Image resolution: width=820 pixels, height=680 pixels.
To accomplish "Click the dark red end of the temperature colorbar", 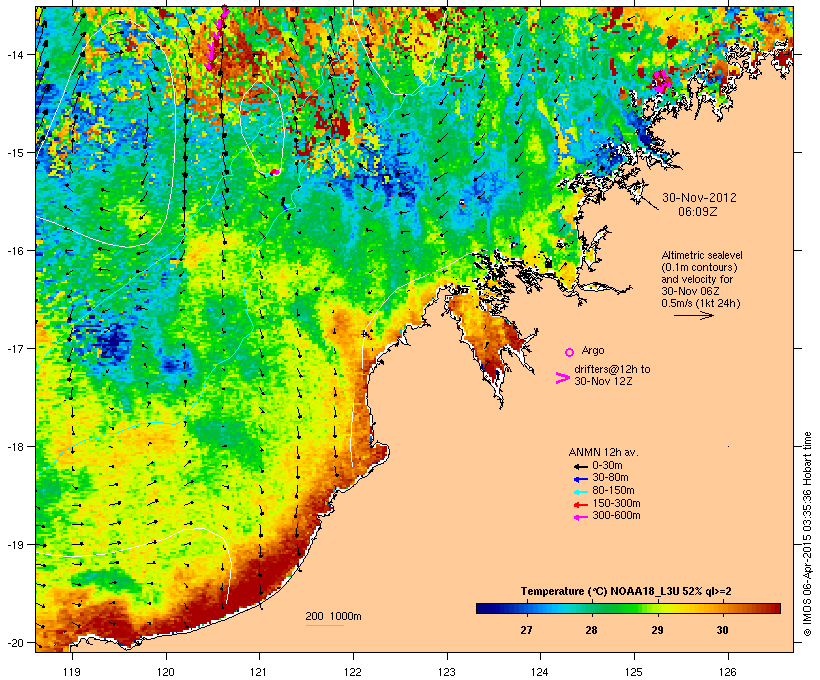I will click(773, 608).
